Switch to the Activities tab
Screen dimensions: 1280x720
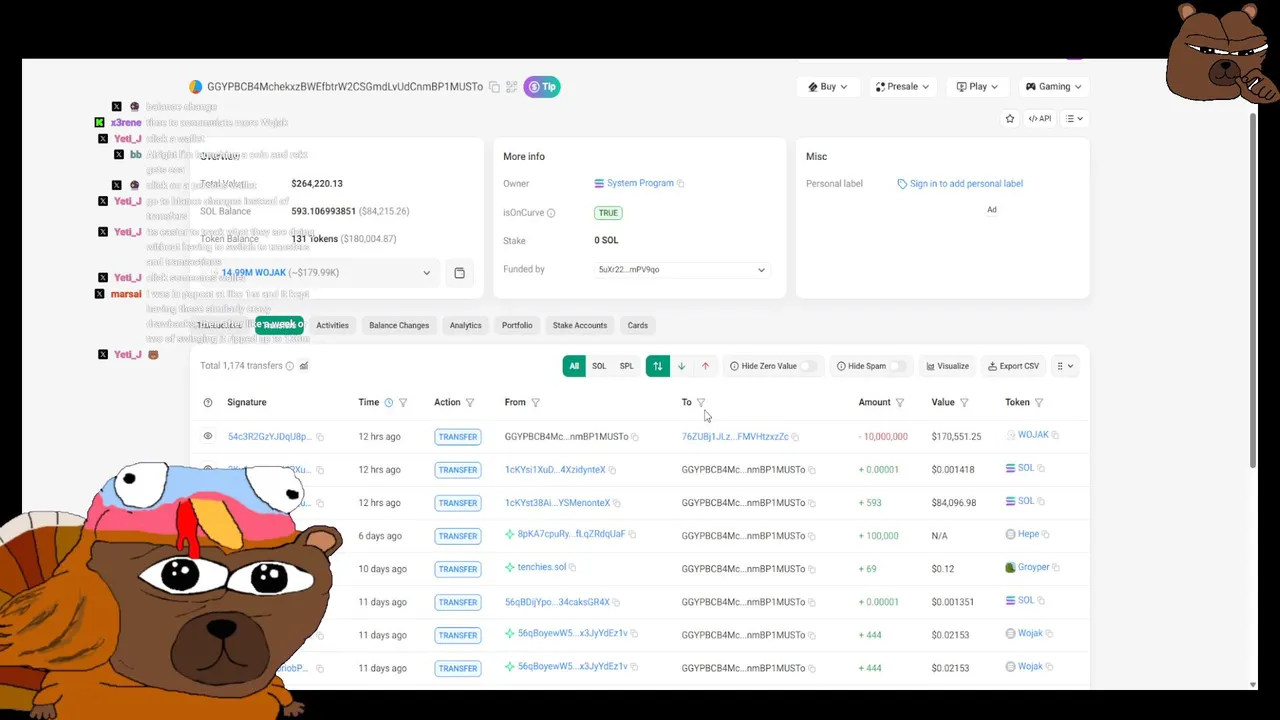[332, 325]
